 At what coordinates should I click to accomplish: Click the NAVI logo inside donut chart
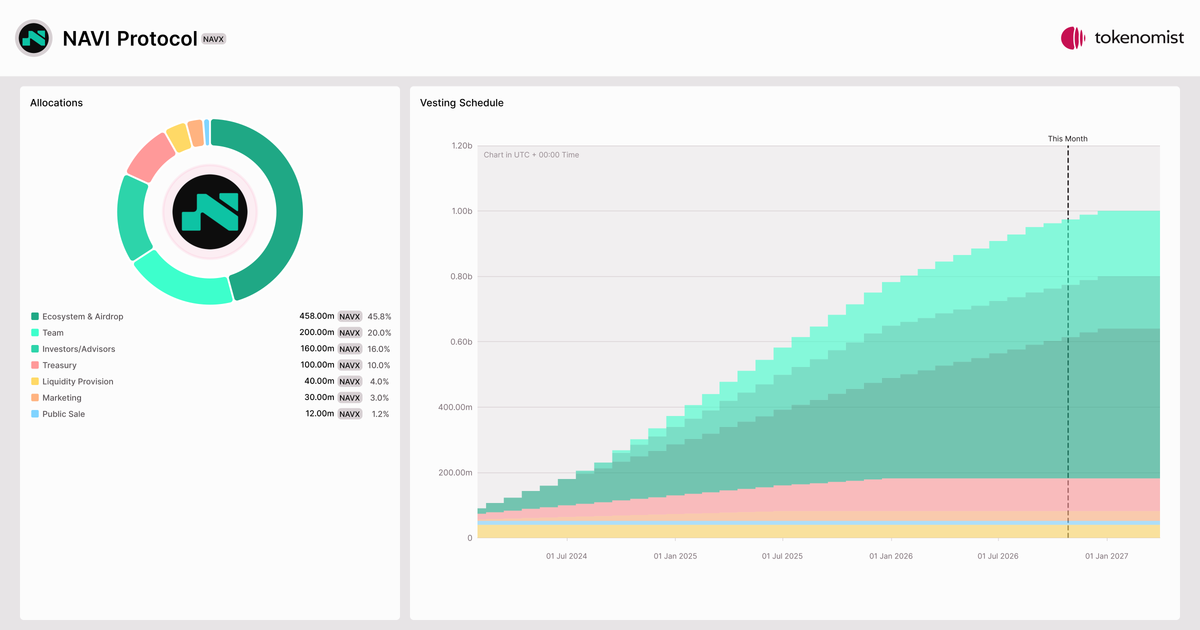point(210,211)
